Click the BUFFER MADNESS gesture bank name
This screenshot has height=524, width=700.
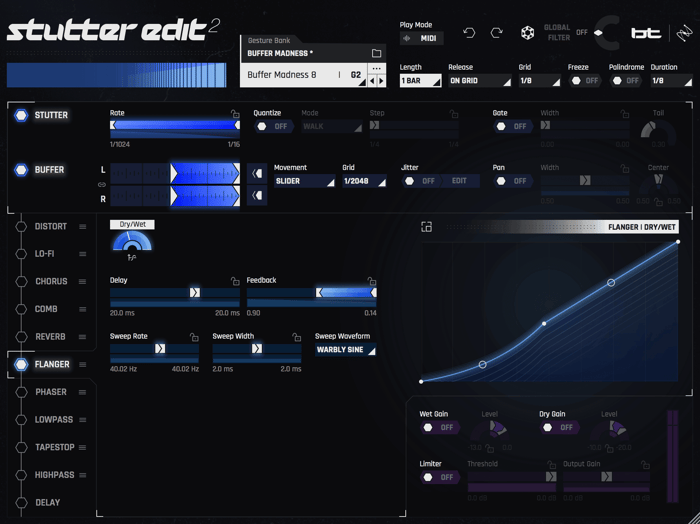coord(280,54)
